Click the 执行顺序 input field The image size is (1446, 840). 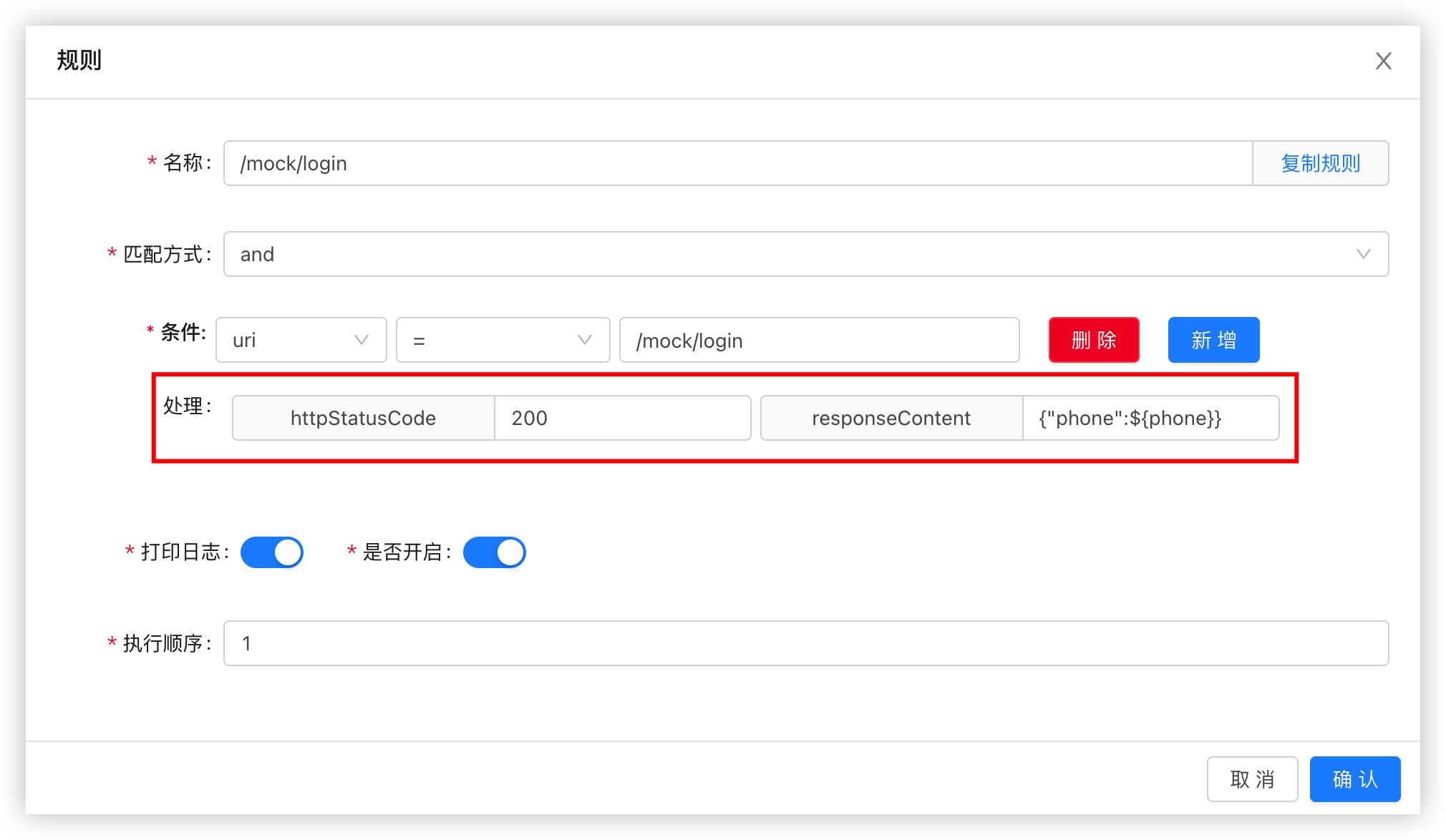click(805, 643)
